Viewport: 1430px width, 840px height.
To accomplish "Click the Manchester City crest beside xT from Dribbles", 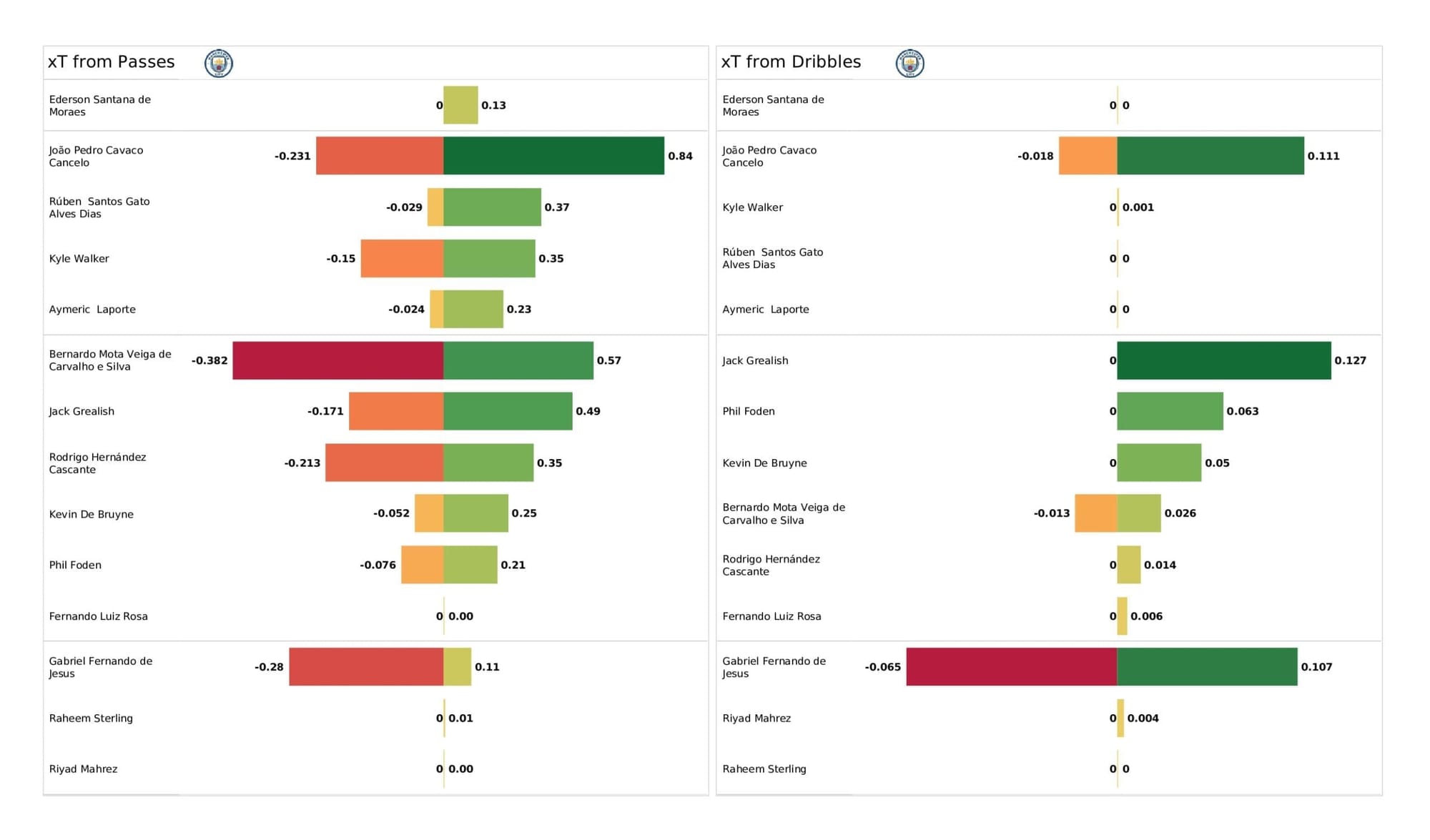I will pos(910,63).
